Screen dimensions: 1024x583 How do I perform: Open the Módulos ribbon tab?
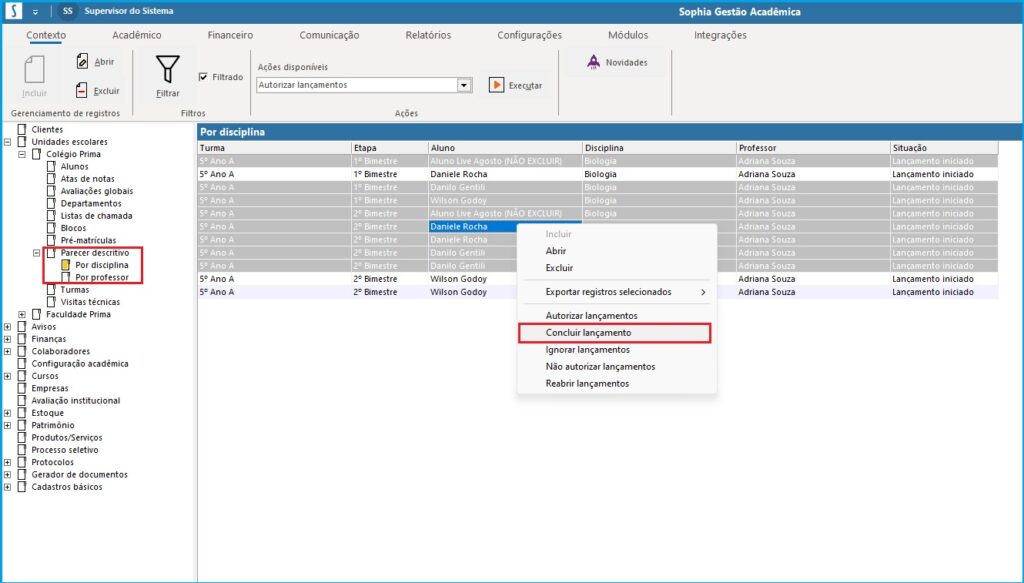click(x=628, y=35)
